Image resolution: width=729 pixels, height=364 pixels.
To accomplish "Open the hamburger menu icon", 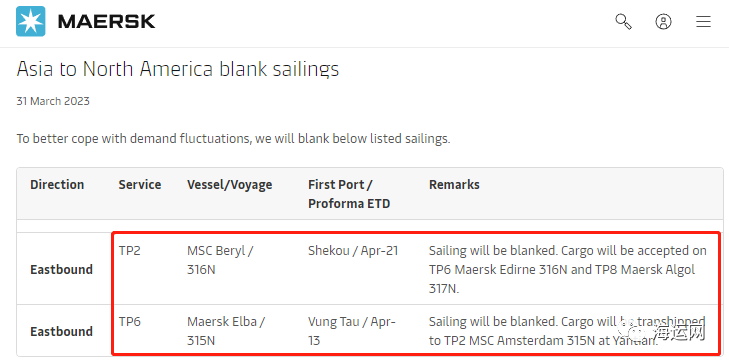I will pyautogui.click(x=703, y=21).
